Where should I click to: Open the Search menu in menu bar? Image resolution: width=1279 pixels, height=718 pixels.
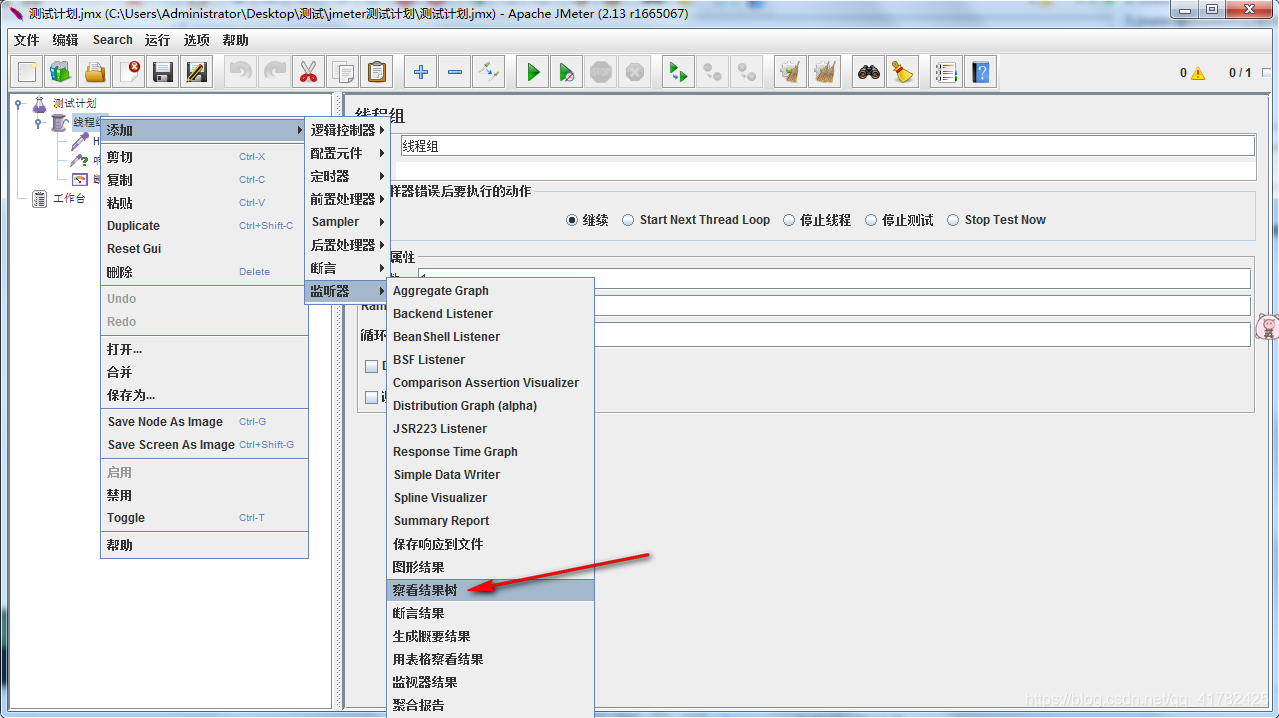point(113,40)
